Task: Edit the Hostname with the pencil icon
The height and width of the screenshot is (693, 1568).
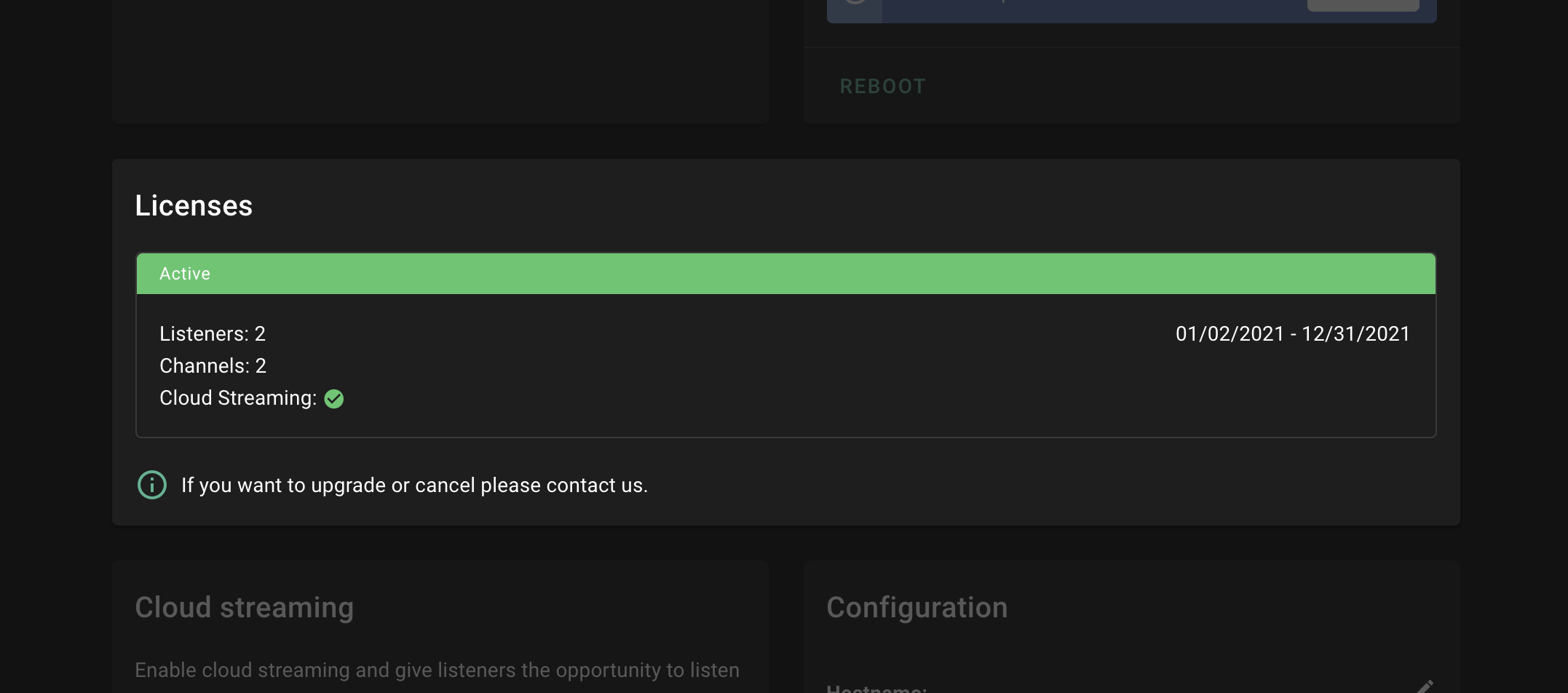Action: point(1424,686)
